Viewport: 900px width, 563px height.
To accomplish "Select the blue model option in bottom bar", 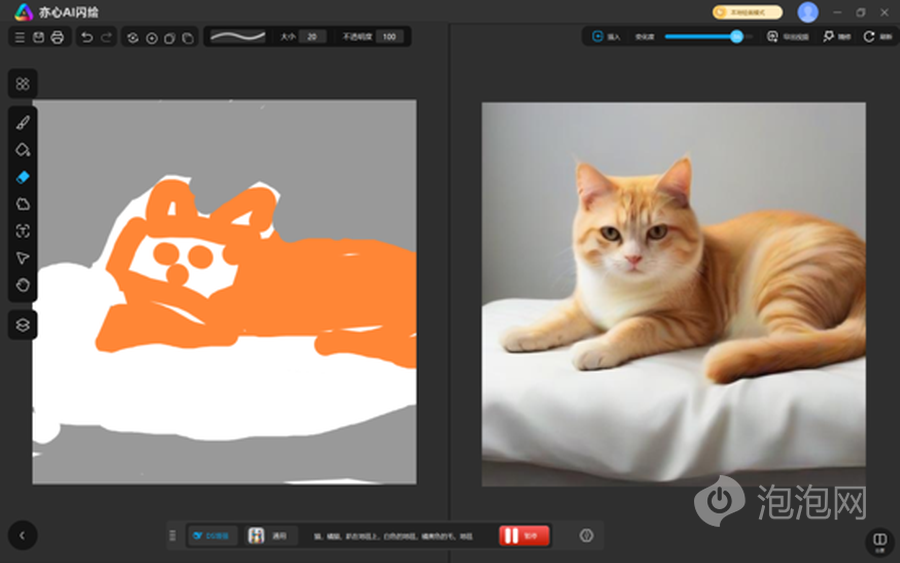I will point(211,536).
